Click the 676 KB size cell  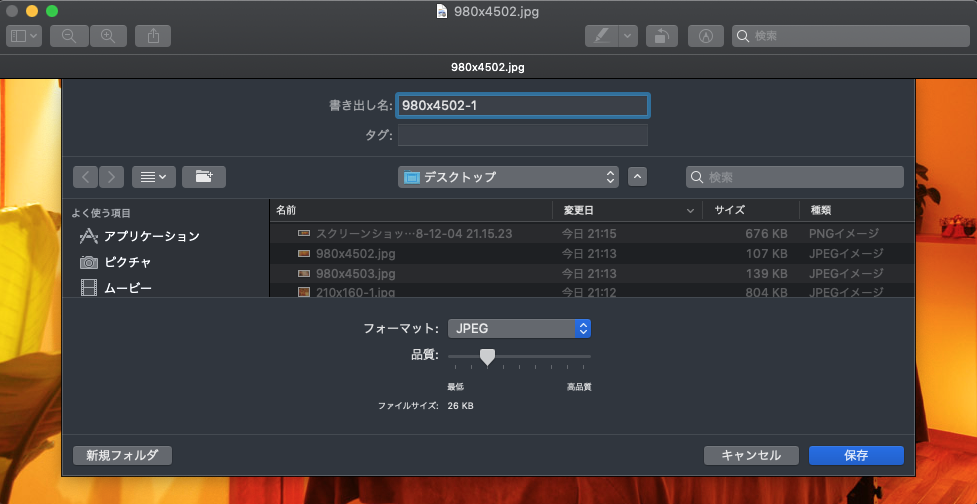766,234
